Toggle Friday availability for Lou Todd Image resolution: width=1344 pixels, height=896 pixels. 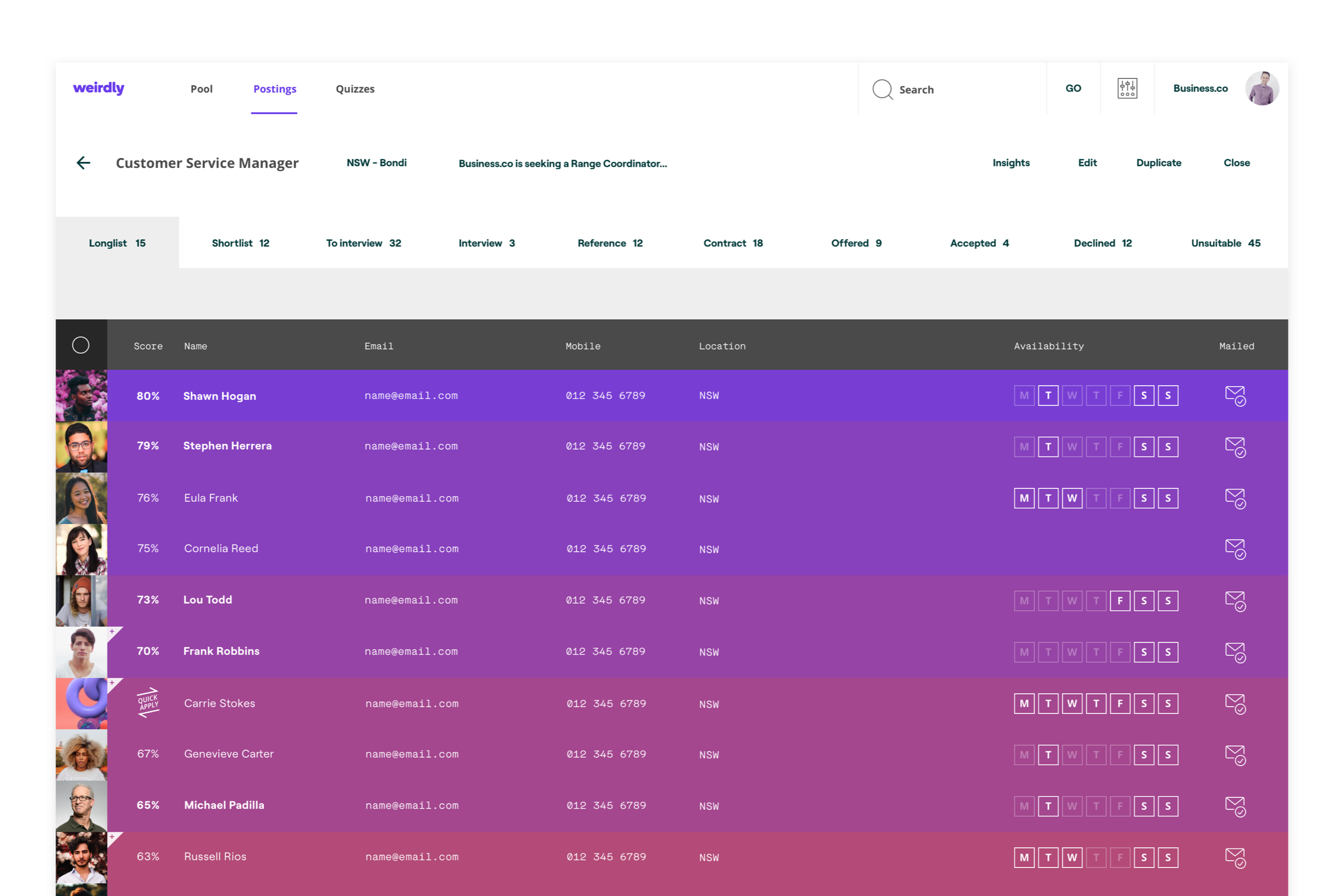[1119, 600]
